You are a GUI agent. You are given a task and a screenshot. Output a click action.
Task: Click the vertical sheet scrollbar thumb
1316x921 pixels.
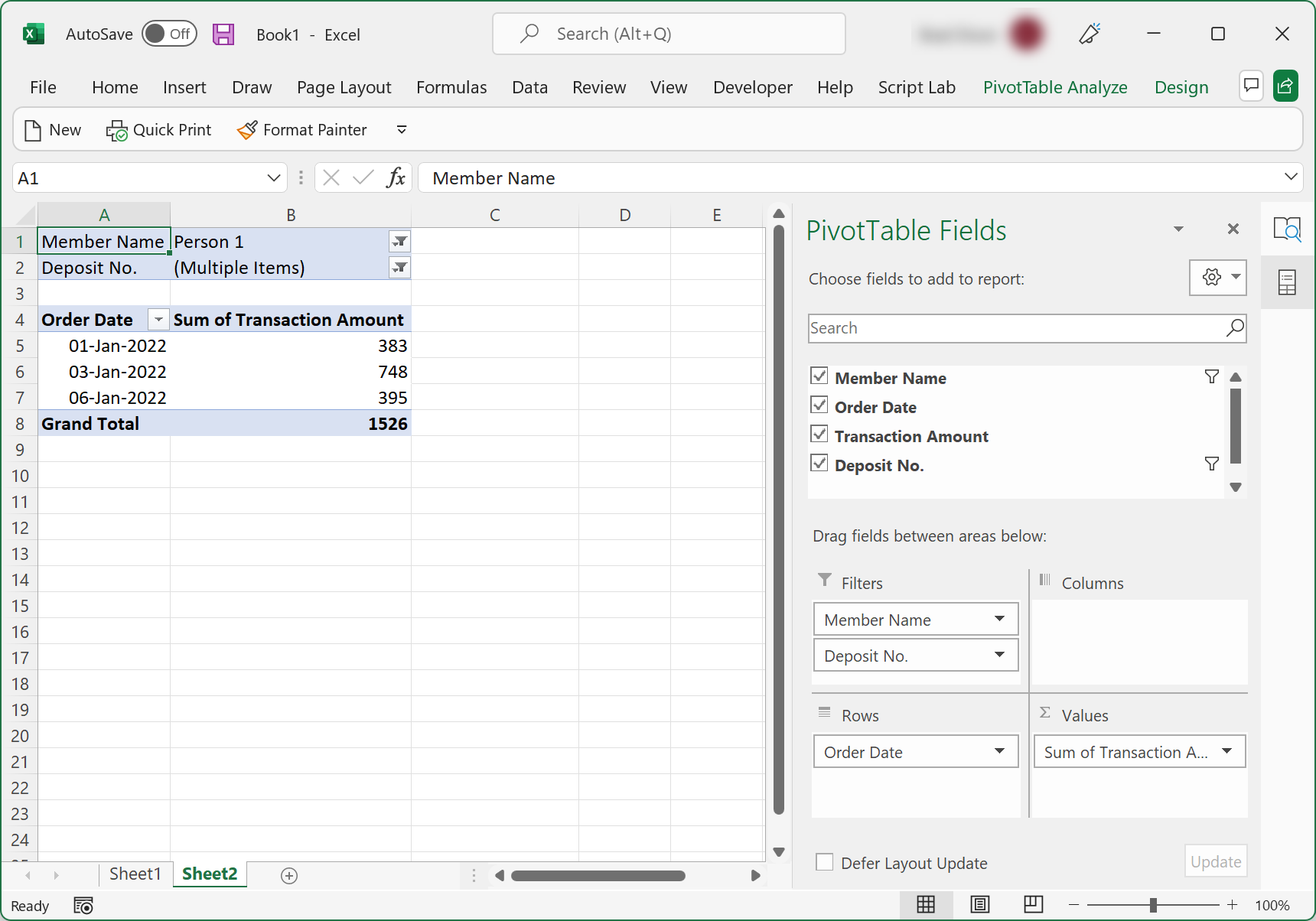(779, 520)
